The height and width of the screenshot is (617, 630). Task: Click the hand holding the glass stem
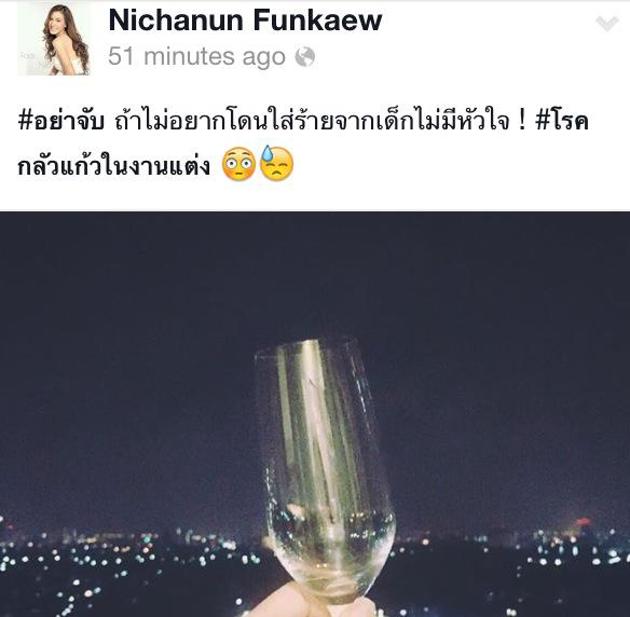pyautogui.click(x=305, y=603)
